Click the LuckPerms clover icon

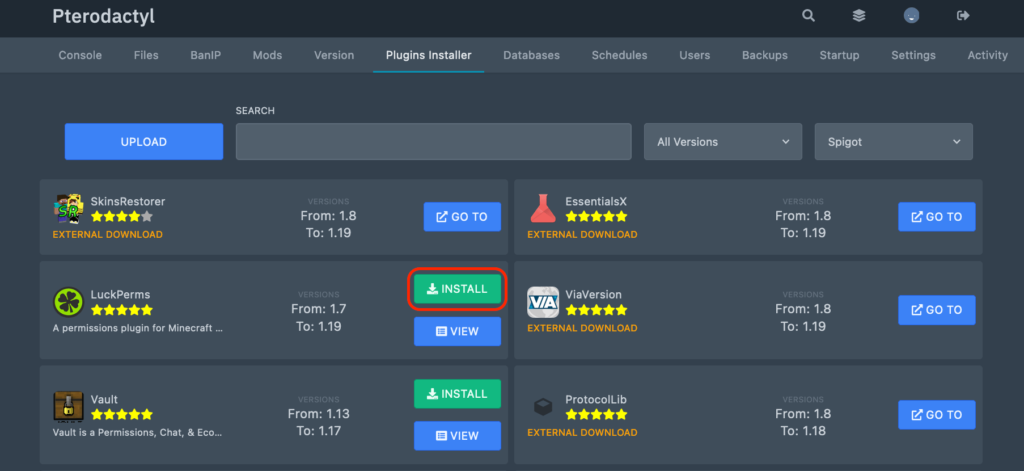coord(68,303)
